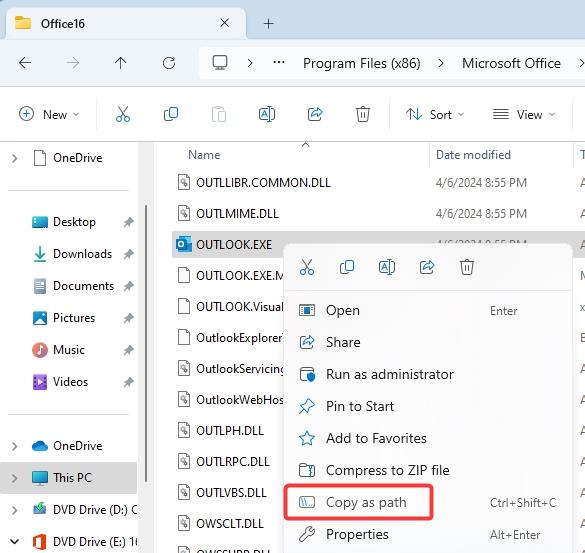Screen dimensions: 585x553
Task: Refresh the current folder view
Action: [x=169, y=63]
